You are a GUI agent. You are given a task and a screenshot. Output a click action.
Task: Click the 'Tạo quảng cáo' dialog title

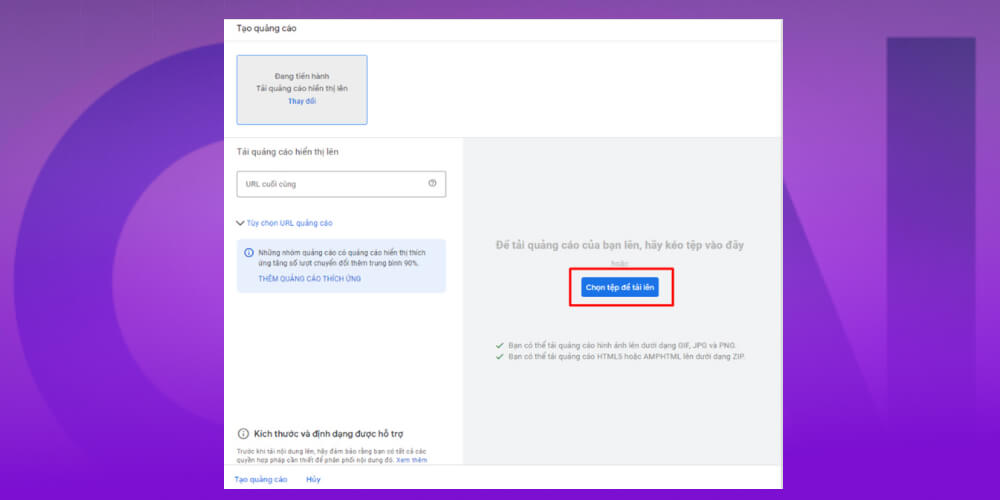pos(266,28)
